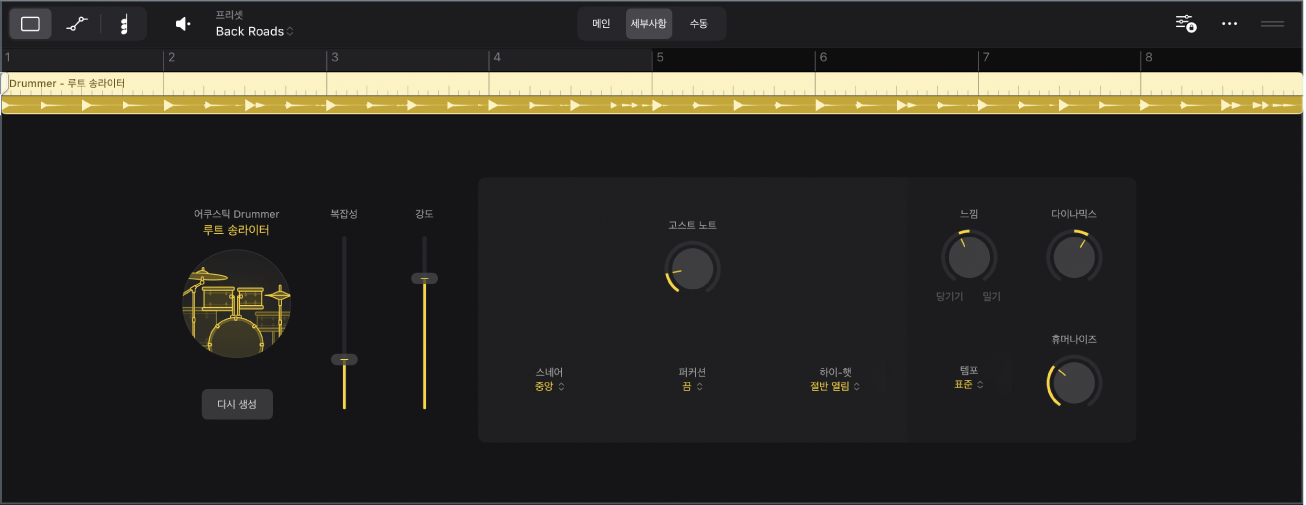Click bar 2 in the ruler
The height and width of the screenshot is (505, 1306).
pos(171,58)
